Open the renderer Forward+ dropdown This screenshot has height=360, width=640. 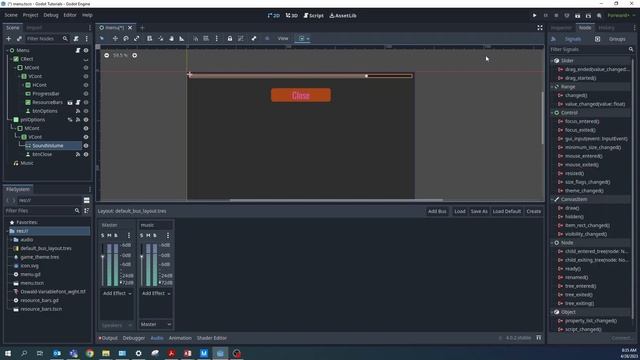(x=622, y=16)
